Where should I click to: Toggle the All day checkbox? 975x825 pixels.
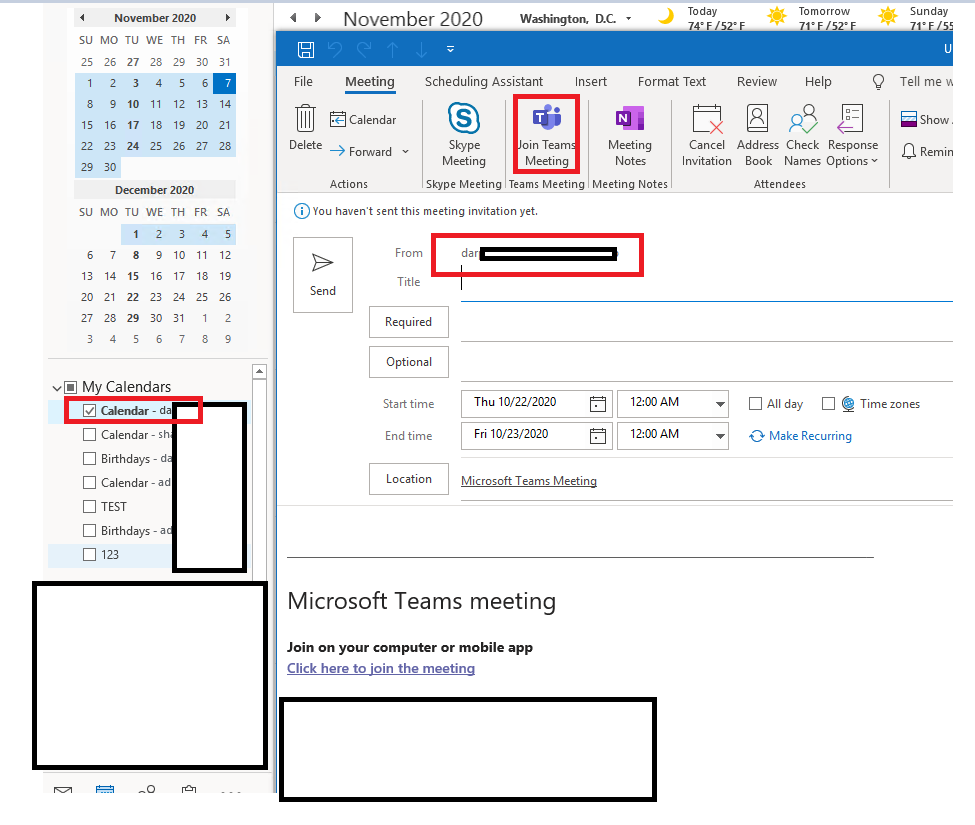tap(756, 404)
